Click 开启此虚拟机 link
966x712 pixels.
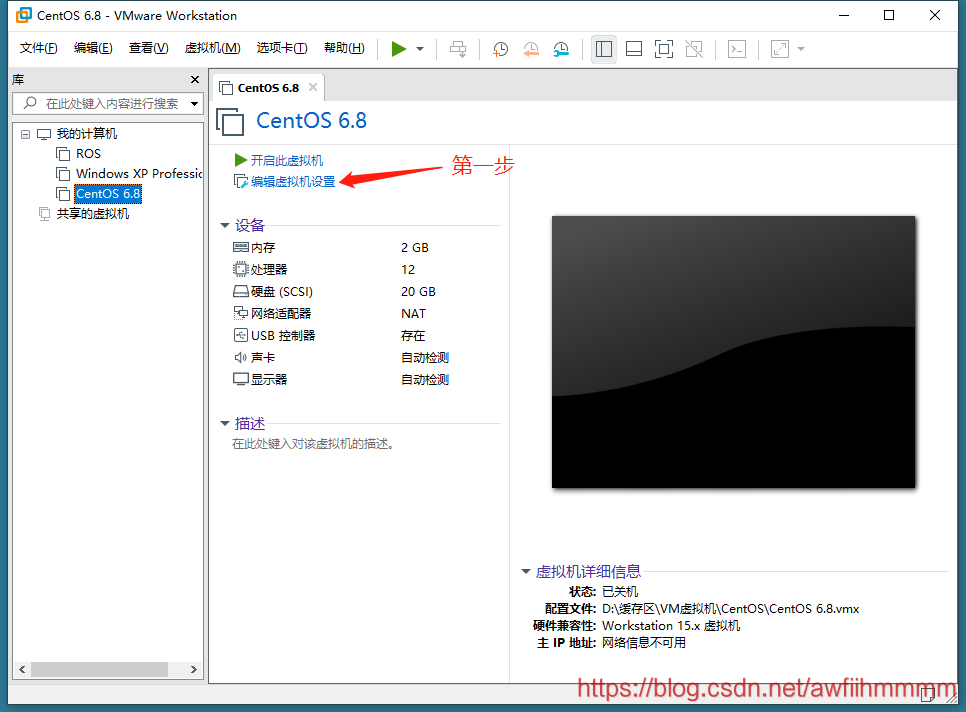point(286,160)
